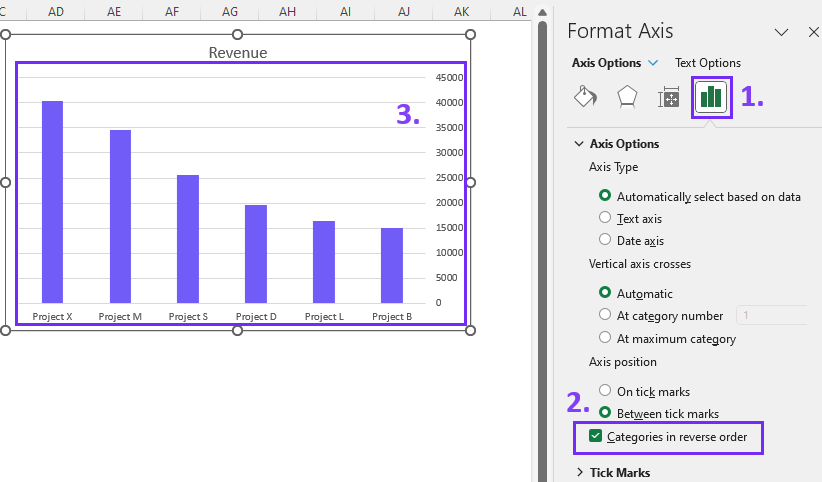822x482 pixels.
Task: Switch to the Text Options tab
Action: pos(708,63)
